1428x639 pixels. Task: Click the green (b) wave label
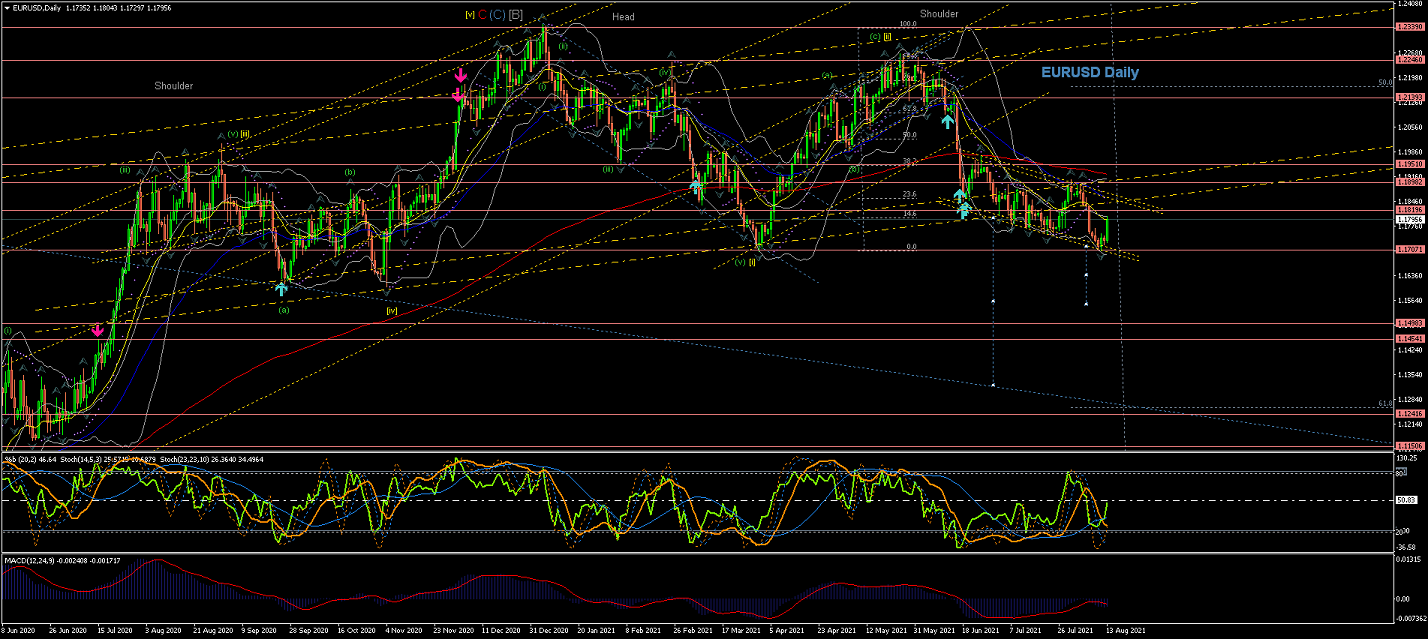pyautogui.click(x=350, y=172)
